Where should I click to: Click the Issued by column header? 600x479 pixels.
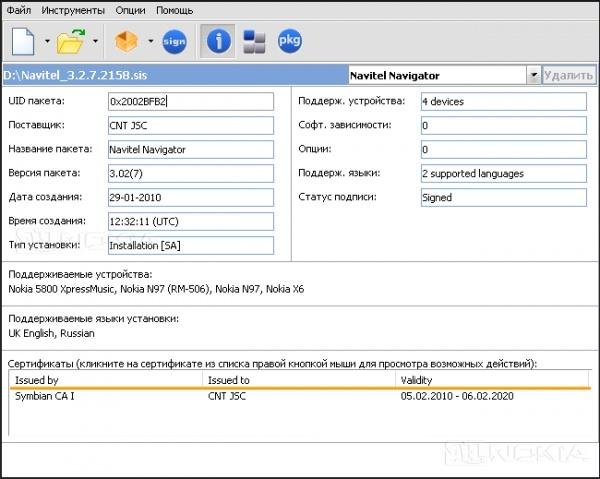(106, 380)
